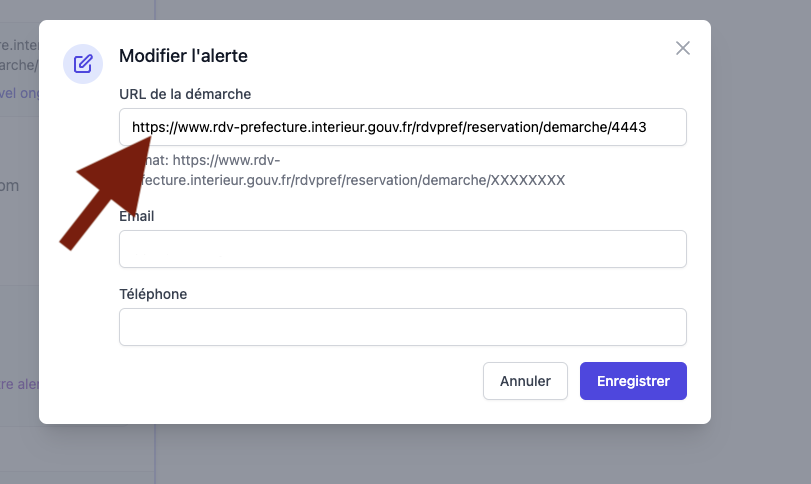The width and height of the screenshot is (811, 484).
Task: Click the pencil edit icon beside the title
Action: tap(83, 64)
